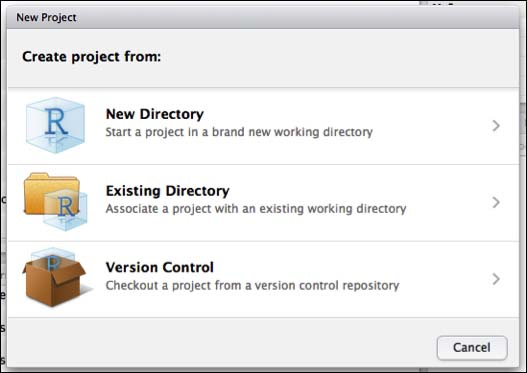Screen dimensions: 527x373
Task: Expand Version Control using its chevron arrow
Action: 496,279
